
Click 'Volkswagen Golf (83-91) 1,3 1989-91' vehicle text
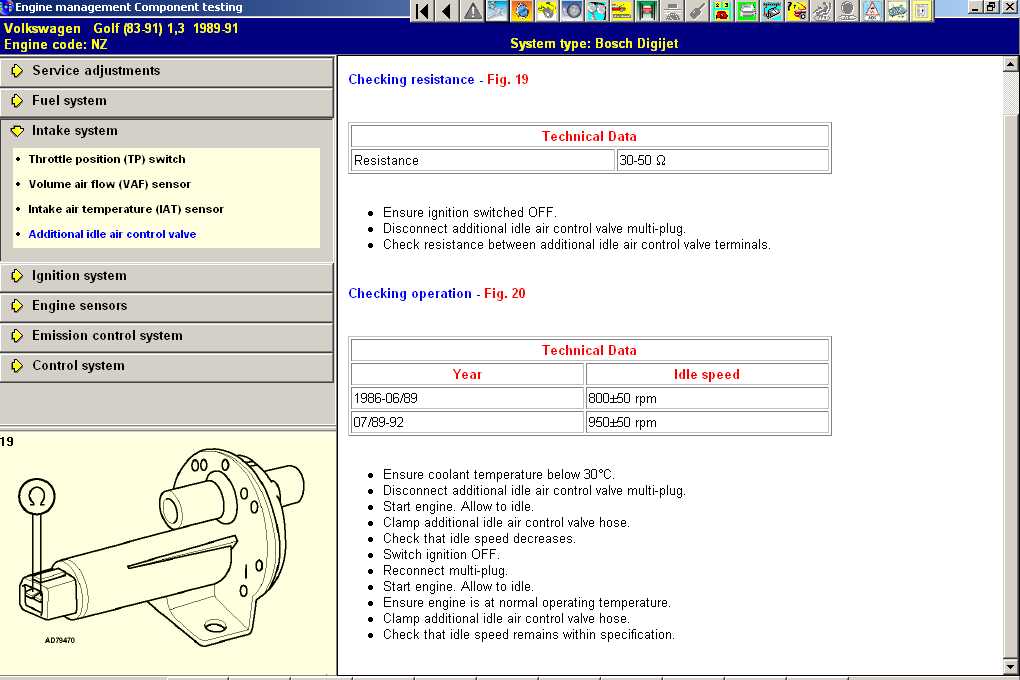(x=121, y=29)
